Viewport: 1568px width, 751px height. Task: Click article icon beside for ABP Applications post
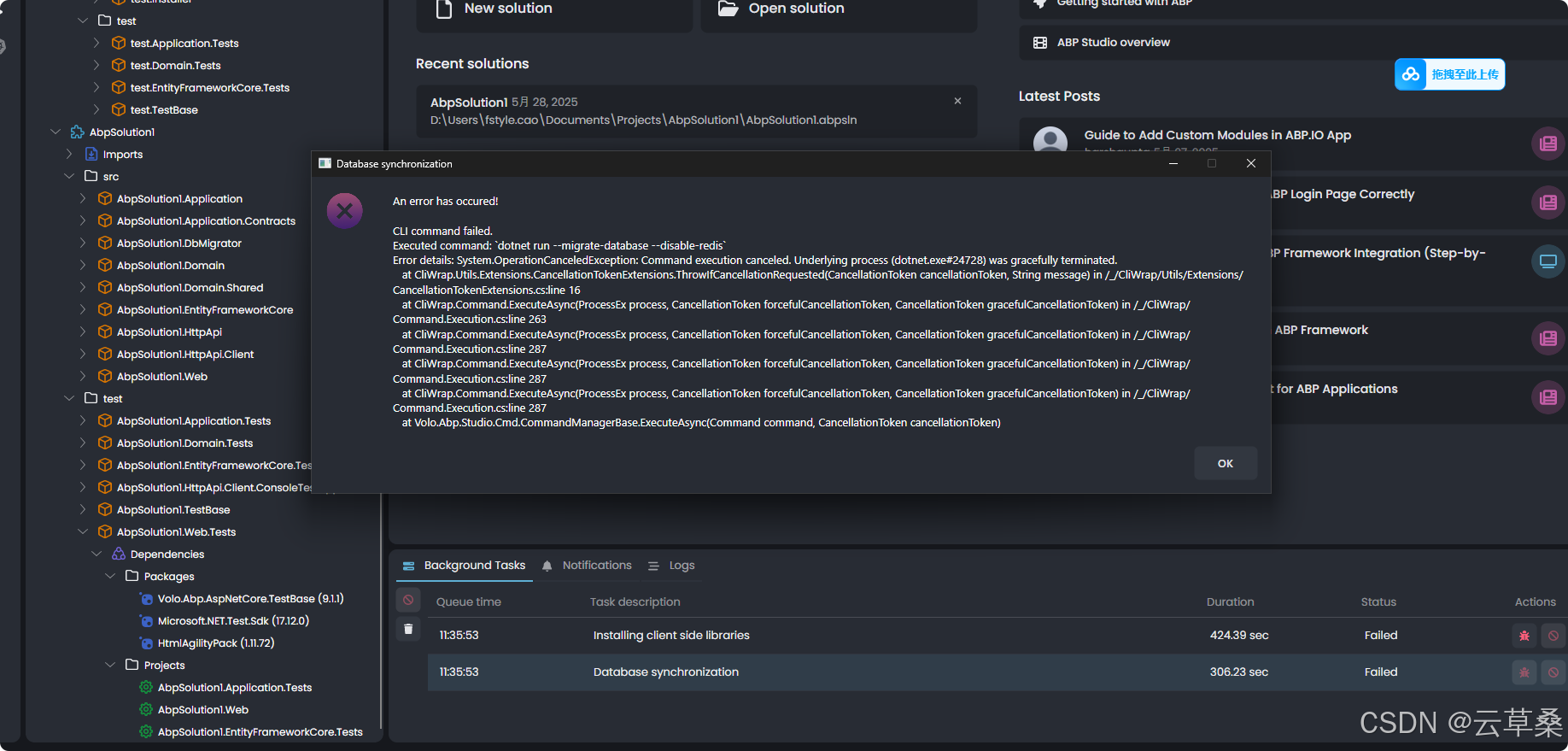click(x=1548, y=396)
